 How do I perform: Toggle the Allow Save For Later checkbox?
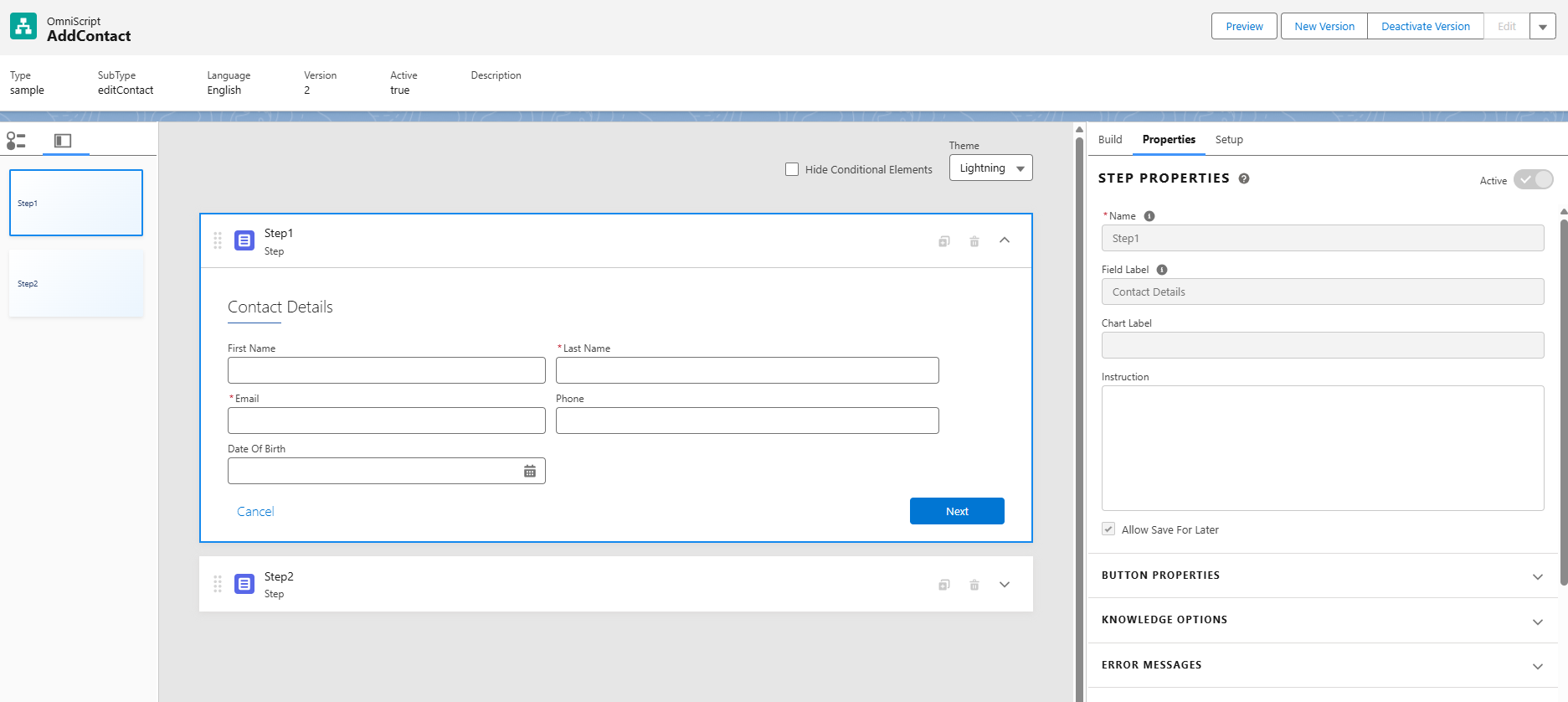(x=1108, y=529)
